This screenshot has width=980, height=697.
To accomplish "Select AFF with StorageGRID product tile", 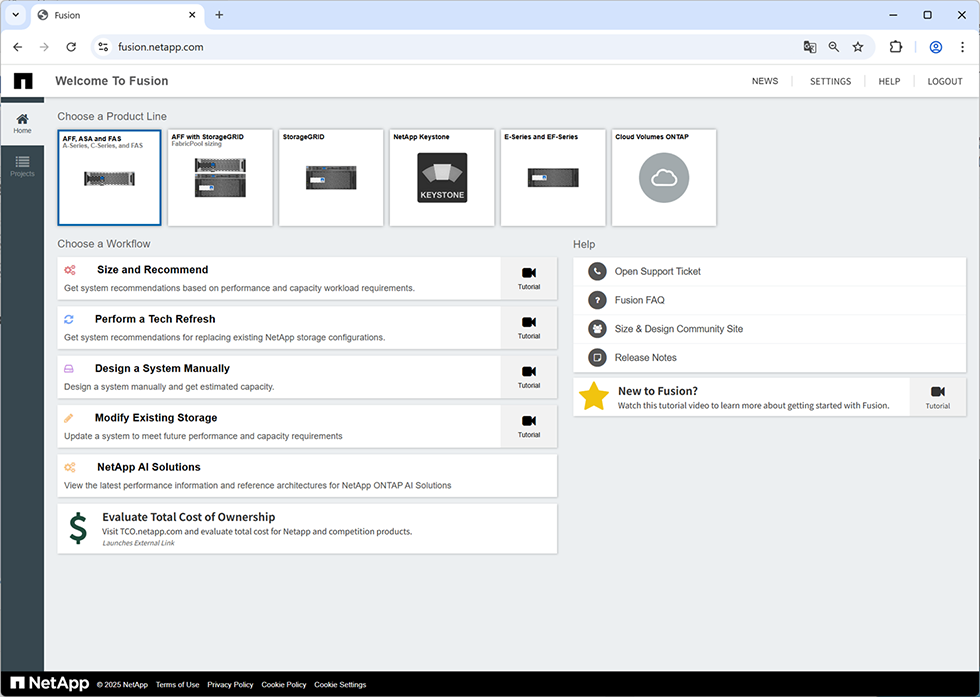I will (220, 178).
